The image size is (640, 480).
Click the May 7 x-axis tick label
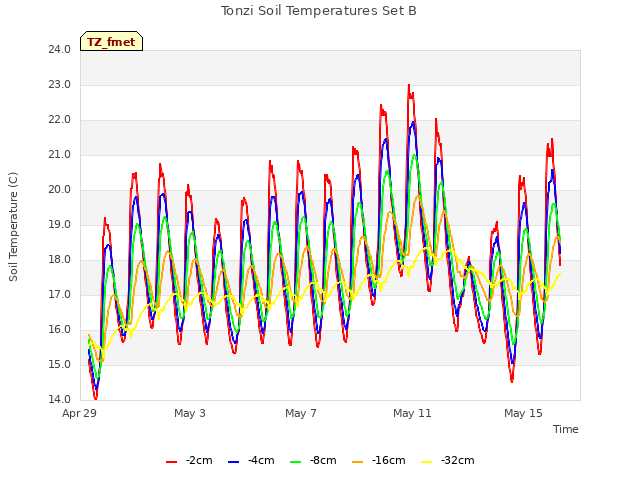pos(301,413)
